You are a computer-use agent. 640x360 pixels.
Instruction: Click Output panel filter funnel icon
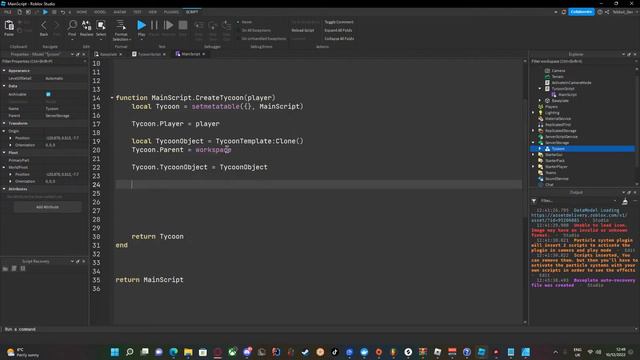(x=534, y=201)
